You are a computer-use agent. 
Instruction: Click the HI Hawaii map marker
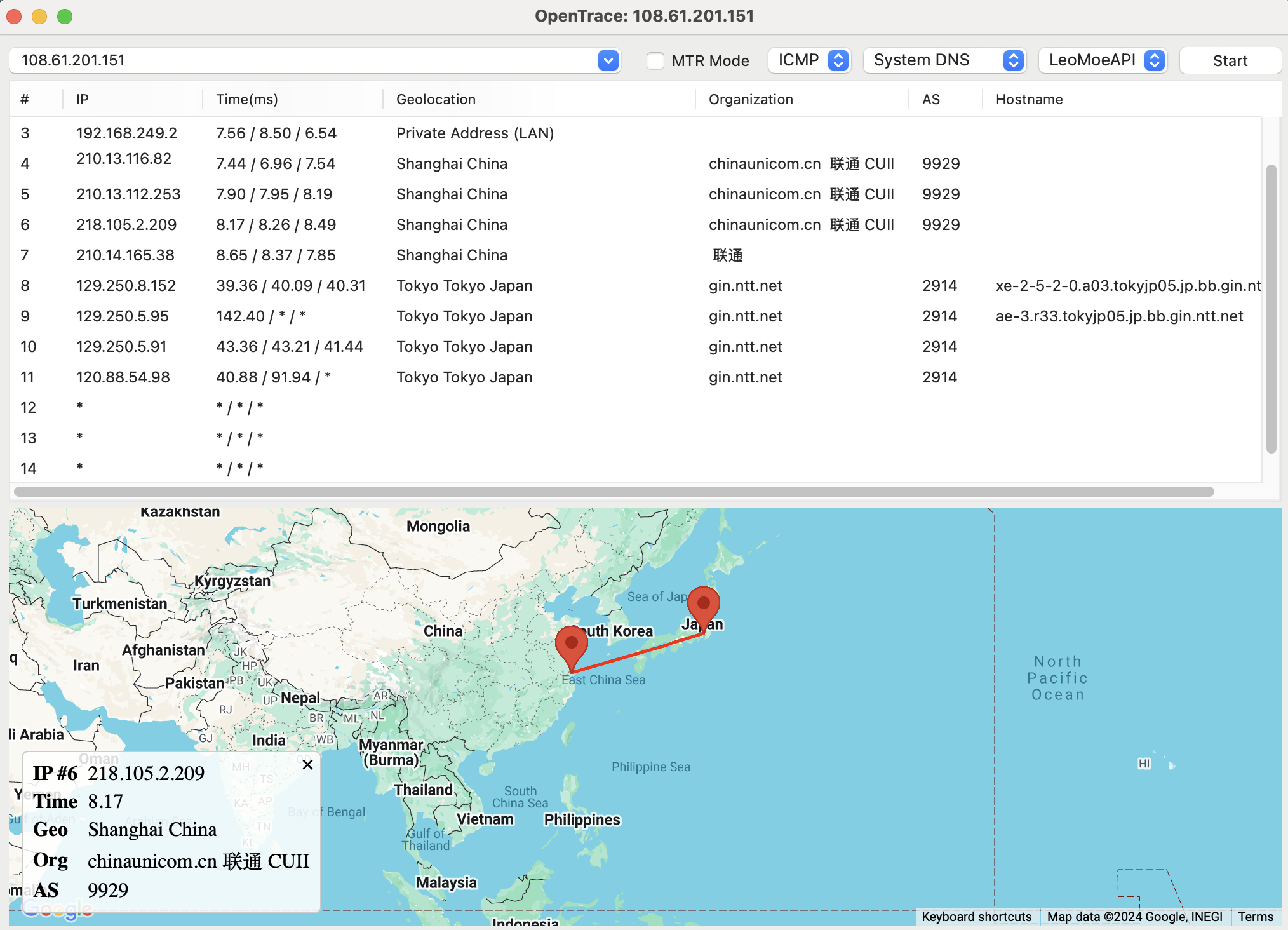[x=1144, y=764]
